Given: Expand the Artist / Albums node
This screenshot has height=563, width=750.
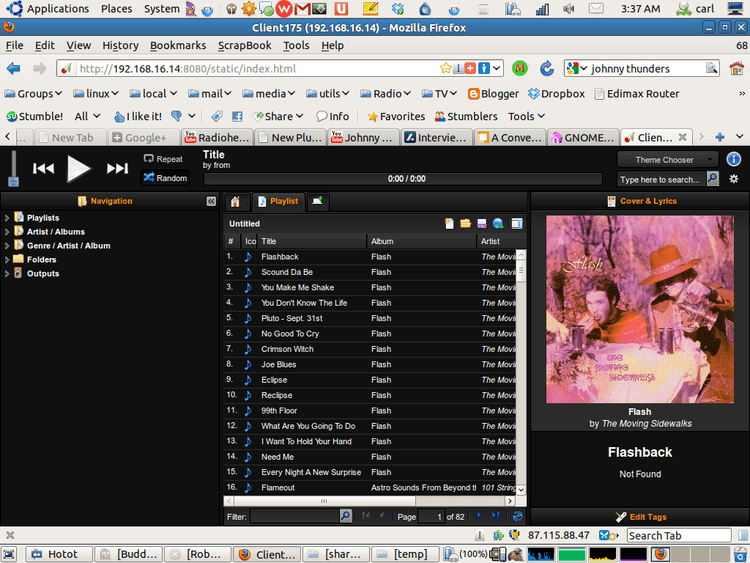Looking at the screenshot, I should point(7,232).
